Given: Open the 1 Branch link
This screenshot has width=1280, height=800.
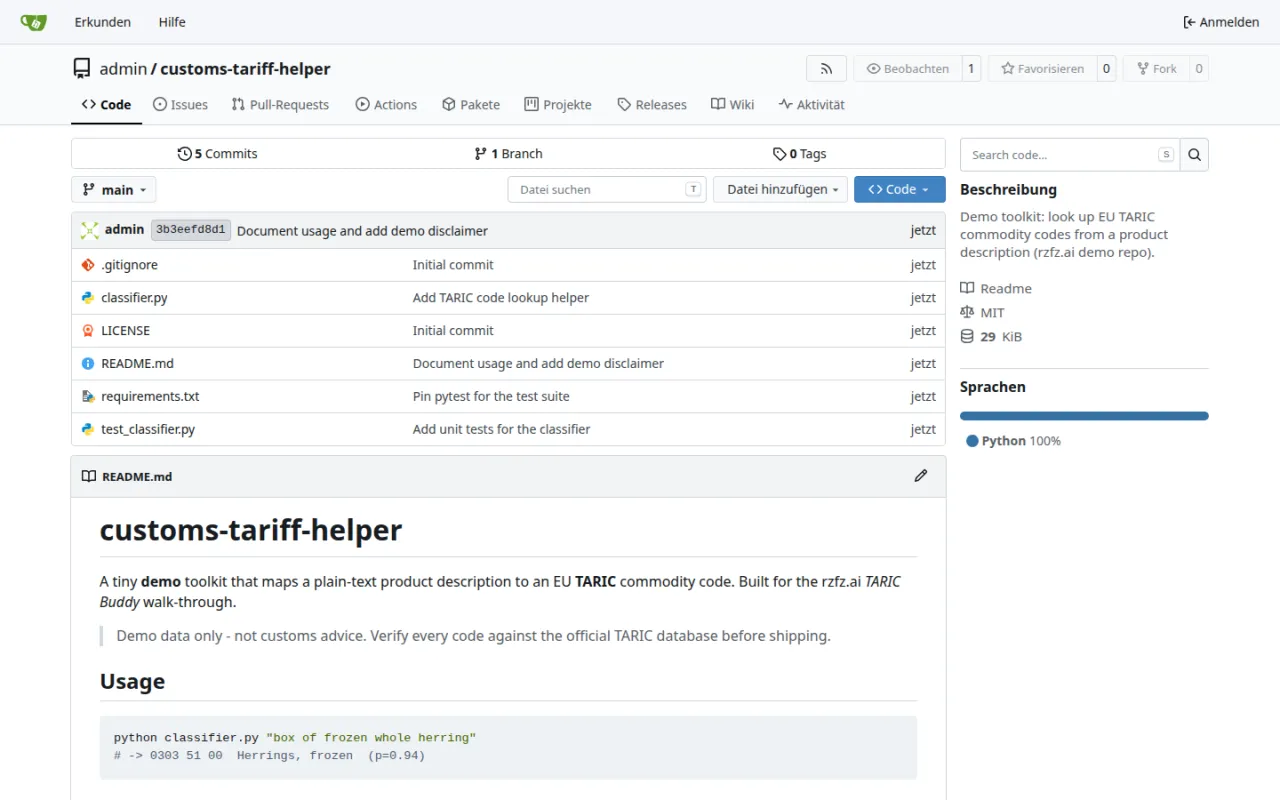Looking at the screenshot, I should click(508, 154).
